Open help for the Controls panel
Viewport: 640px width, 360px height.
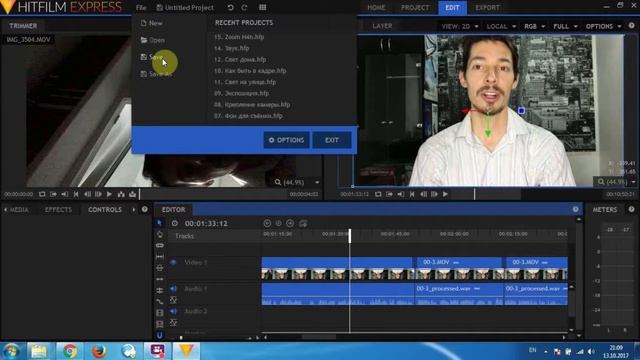[x=144, y=209]
